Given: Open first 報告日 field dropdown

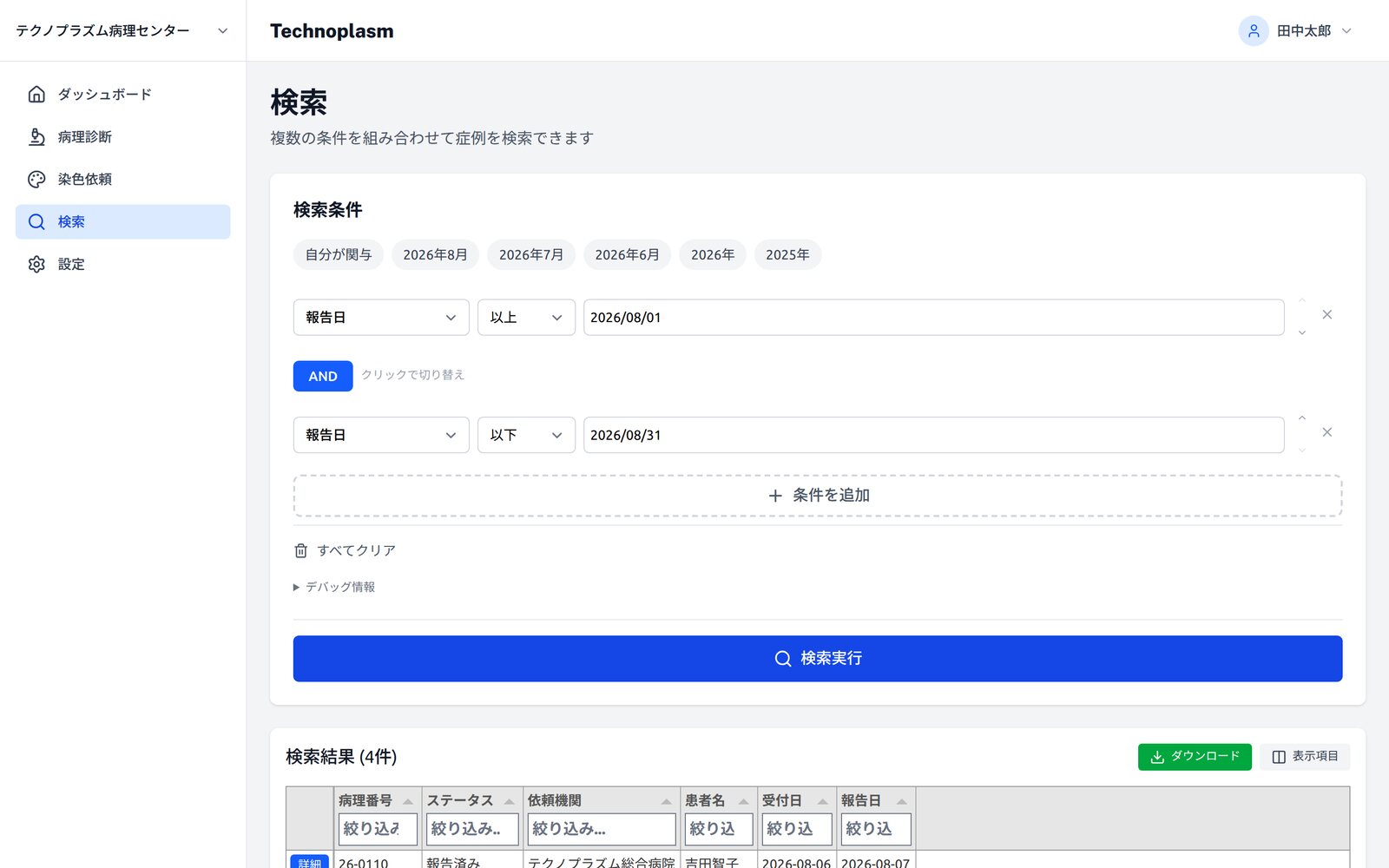Looking at the screenshot, I should coord(381,318).
